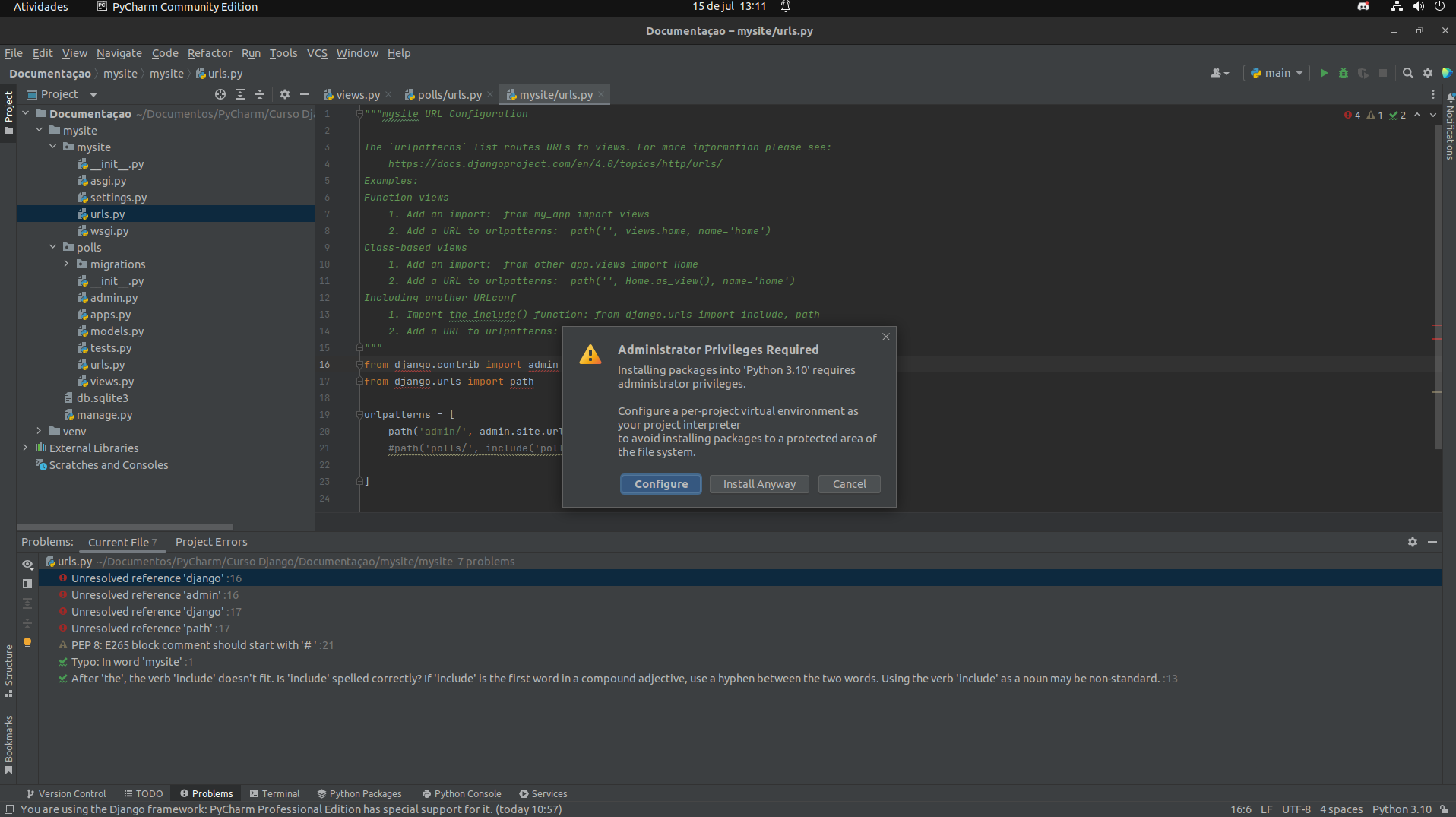Open the File menu
Viewport: 1456px width, 817px height.
(x=14, y=53)
